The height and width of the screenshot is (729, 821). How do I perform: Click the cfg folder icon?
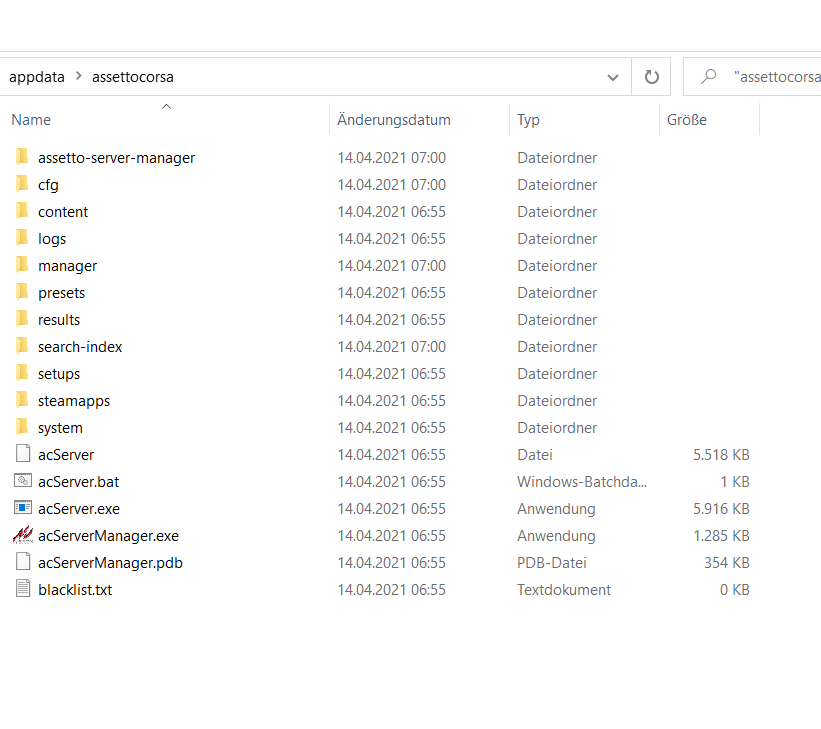pyautogui.click(x=22, y=184)
